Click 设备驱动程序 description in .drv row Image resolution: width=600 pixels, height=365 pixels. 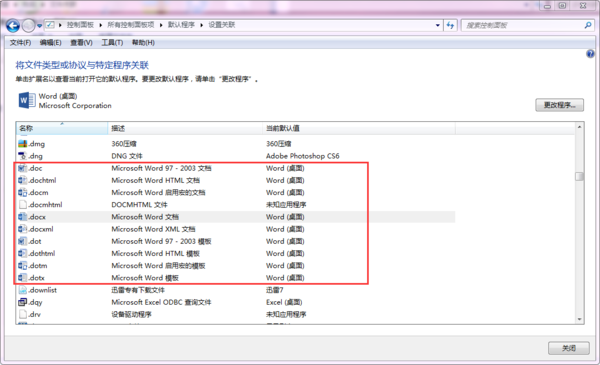pyautogui.click(x=132, y=314)
